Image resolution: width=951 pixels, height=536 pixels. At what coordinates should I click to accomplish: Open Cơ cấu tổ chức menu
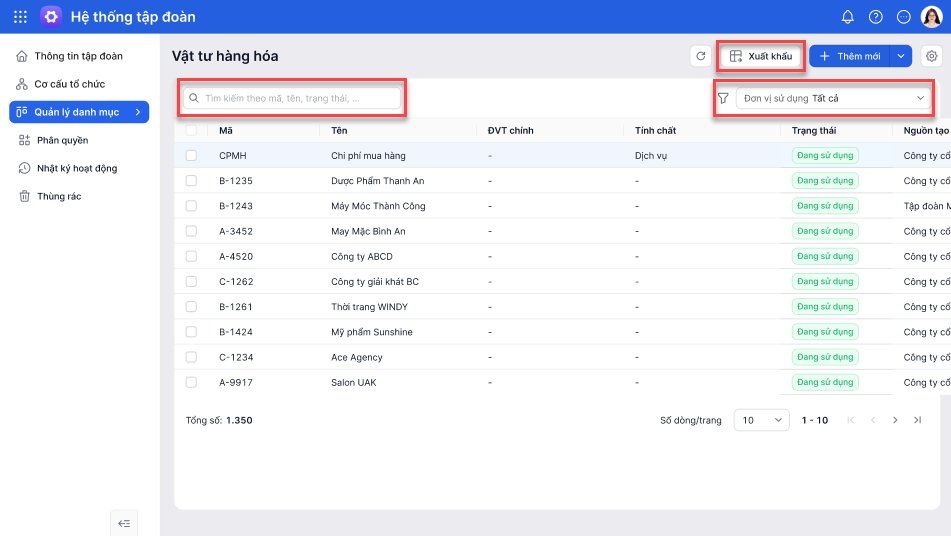tap(69, 84)
